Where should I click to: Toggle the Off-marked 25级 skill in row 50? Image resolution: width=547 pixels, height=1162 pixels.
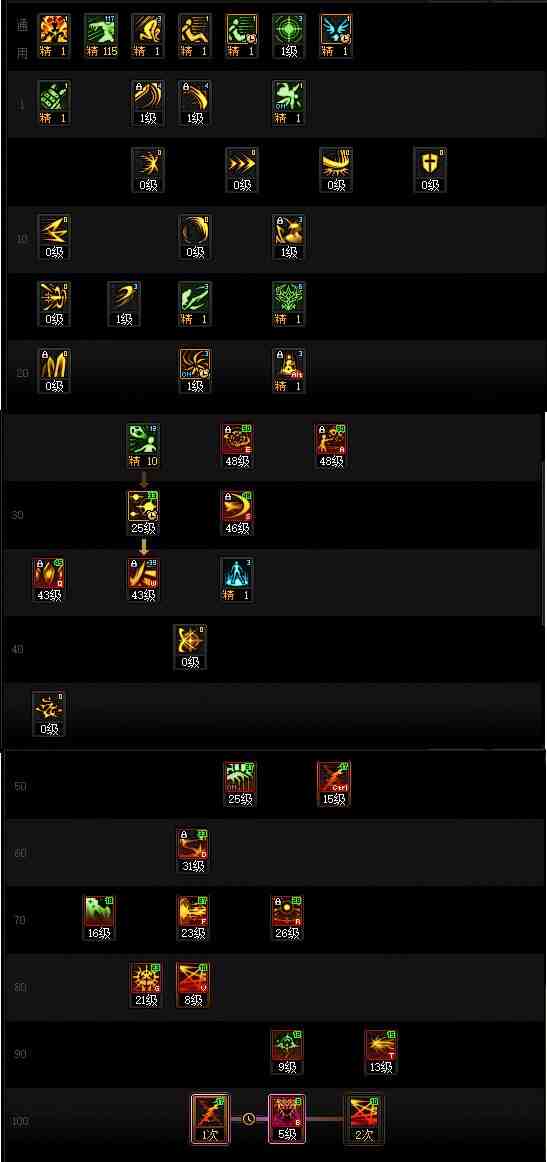(240, 783)
